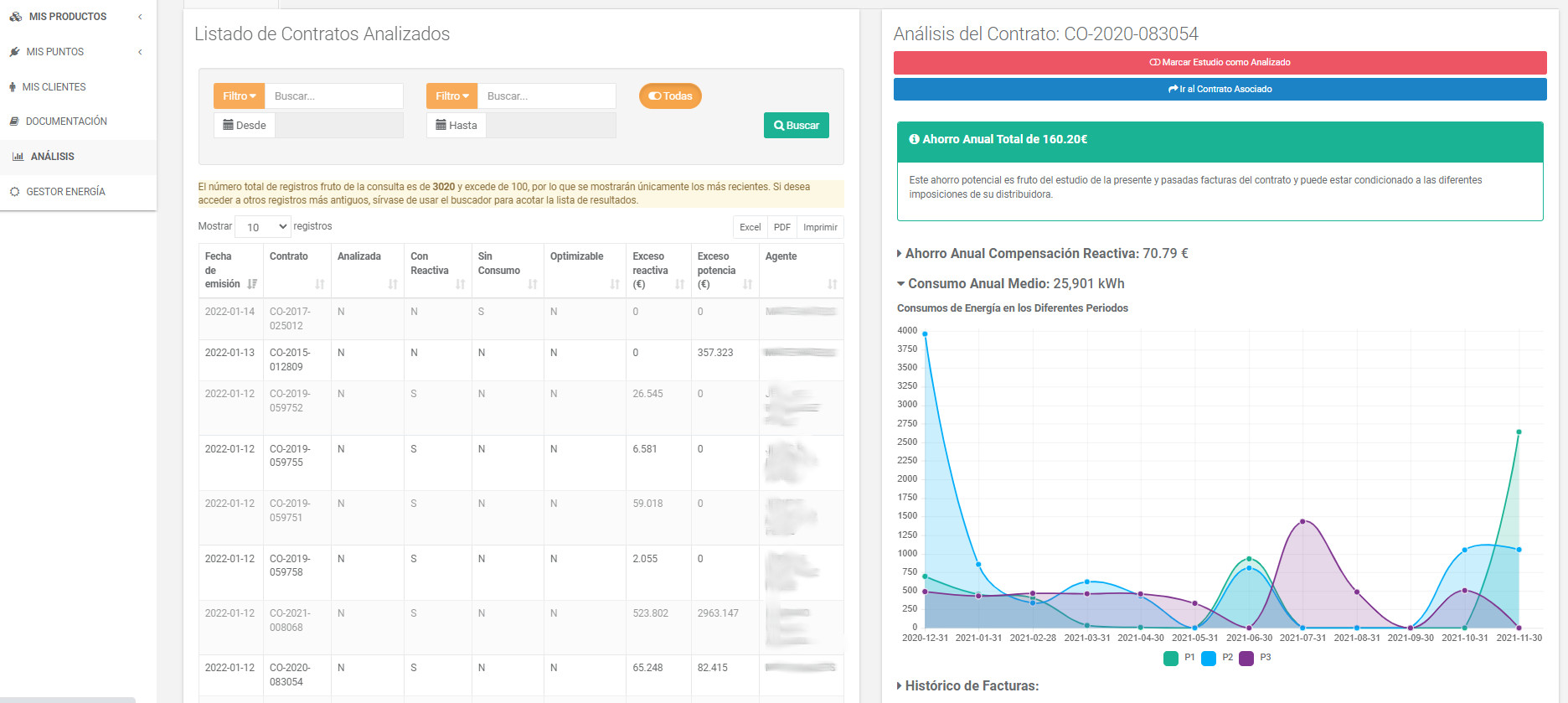Image resolution: width=1568 pixels, height=703 pixels.
Task: Click the Imprimir button
Action: tap(820, 227)
